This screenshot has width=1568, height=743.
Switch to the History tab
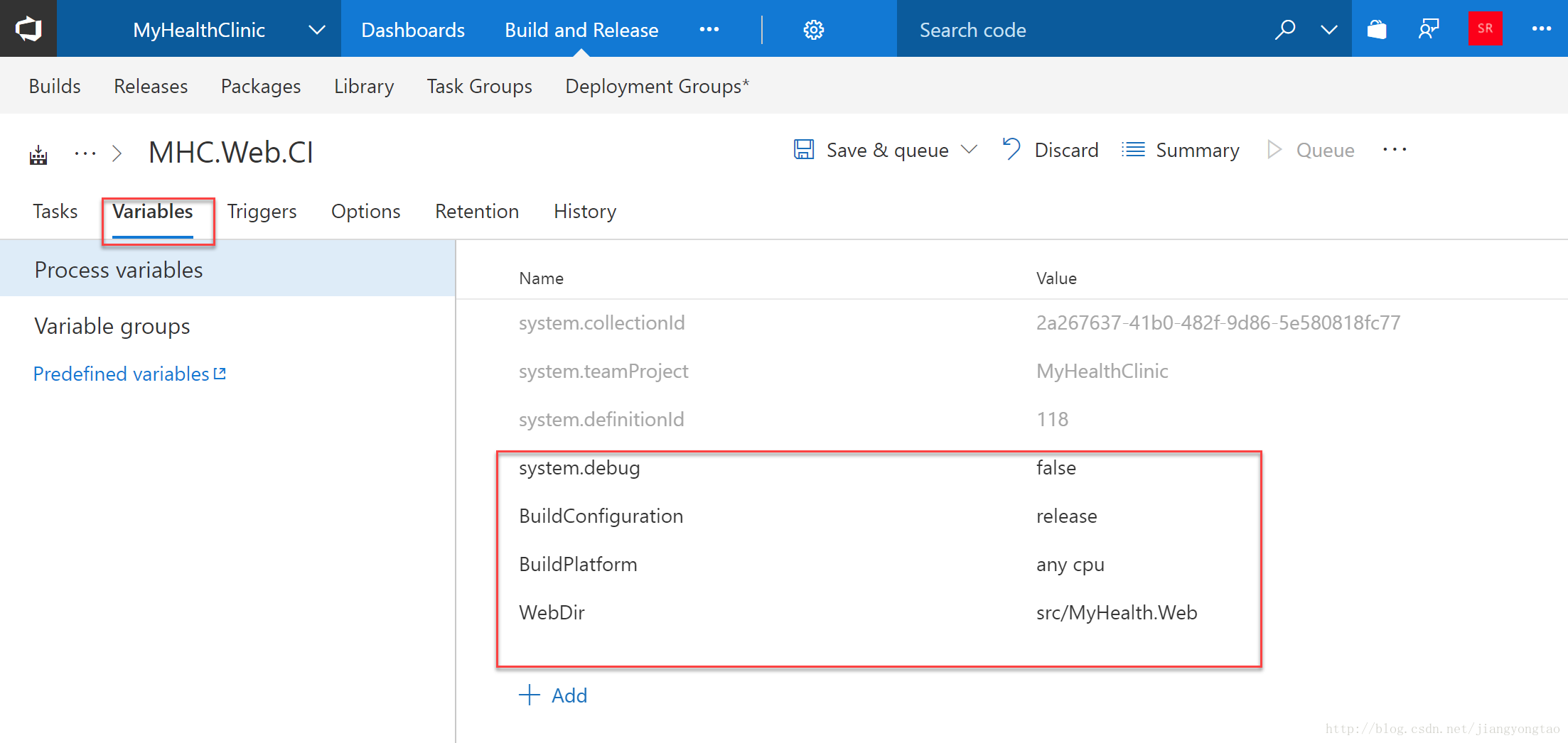(x=585, y=211)
